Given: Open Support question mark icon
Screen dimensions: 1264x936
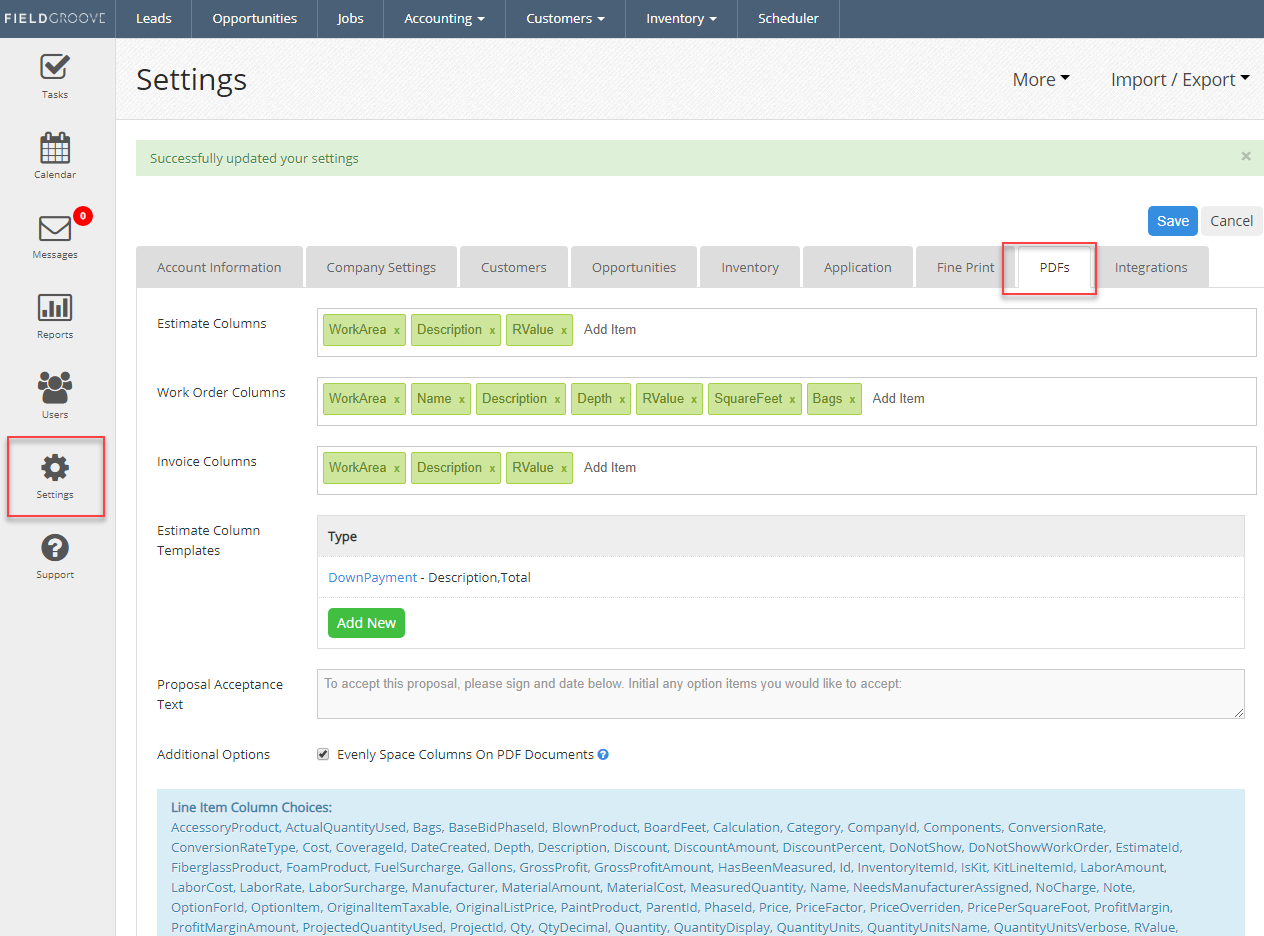Looking at the screenshot, I should 55,548.
